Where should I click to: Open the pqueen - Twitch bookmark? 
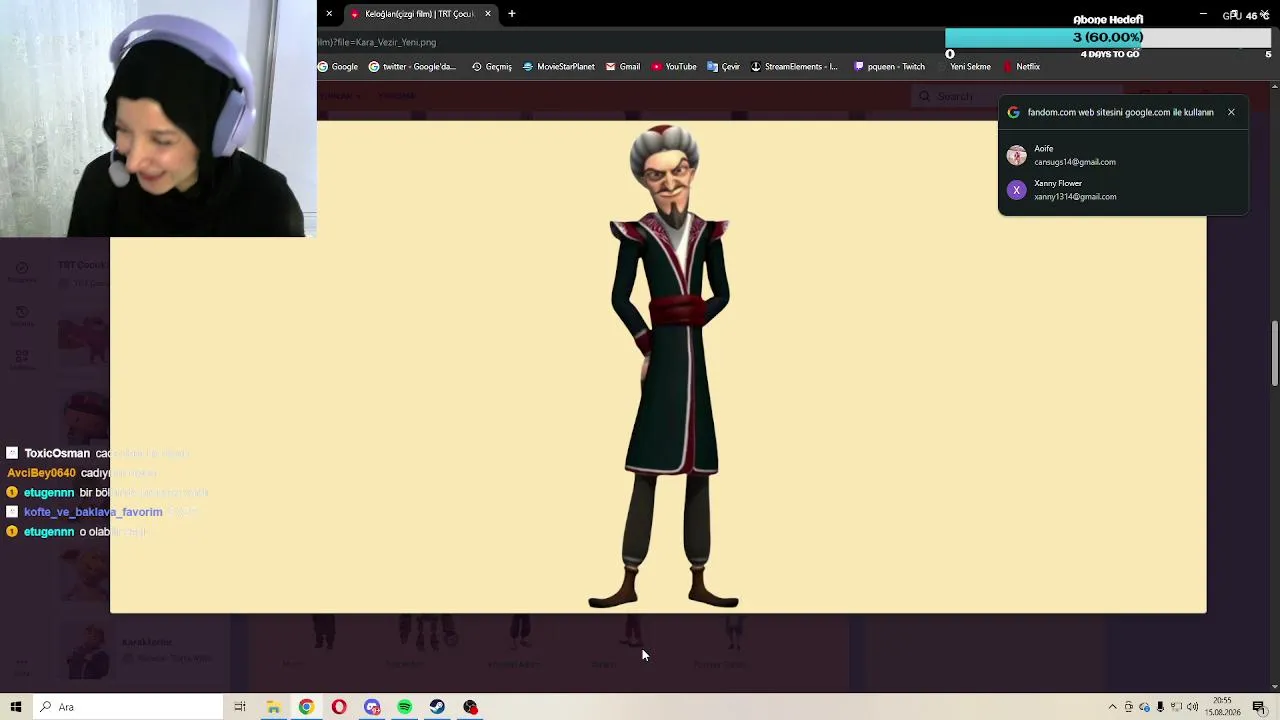click(x=889, y=67)
